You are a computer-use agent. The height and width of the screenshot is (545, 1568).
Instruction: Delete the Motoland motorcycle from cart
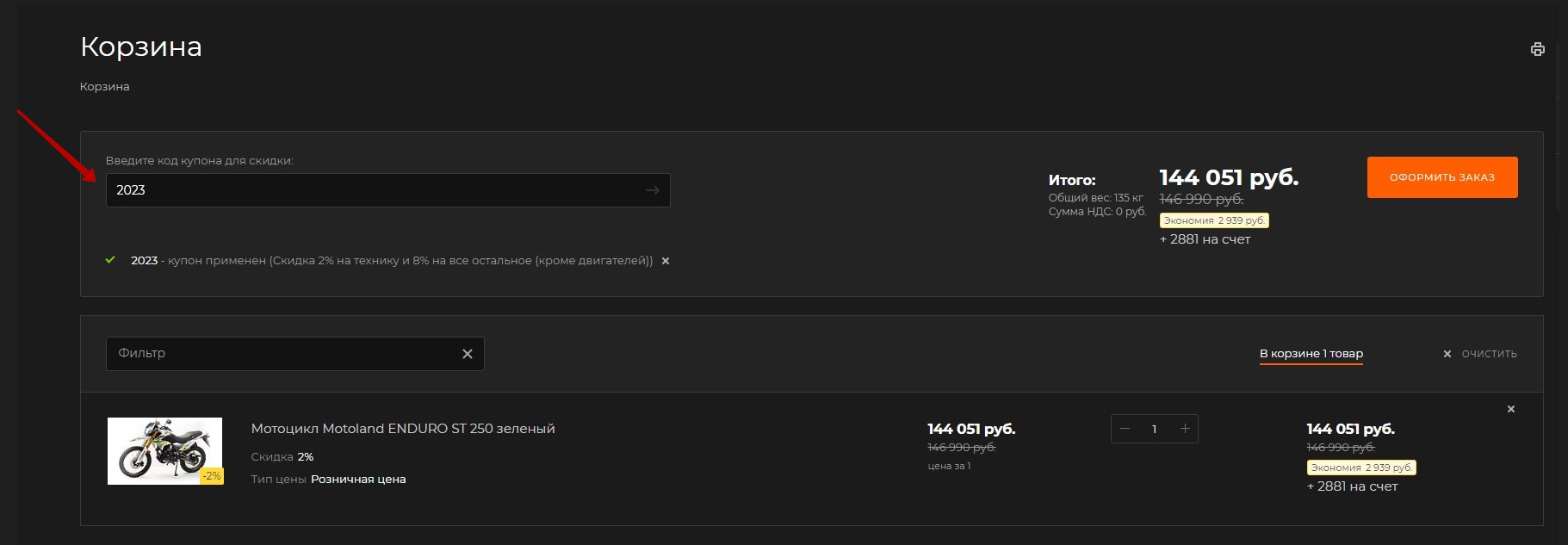(x=1510, y=409)
